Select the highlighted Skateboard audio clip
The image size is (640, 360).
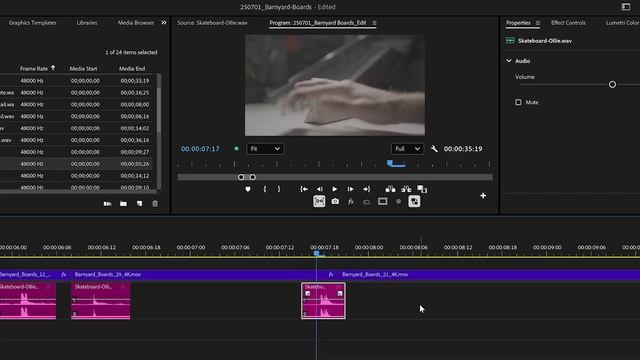coord(323,301)
